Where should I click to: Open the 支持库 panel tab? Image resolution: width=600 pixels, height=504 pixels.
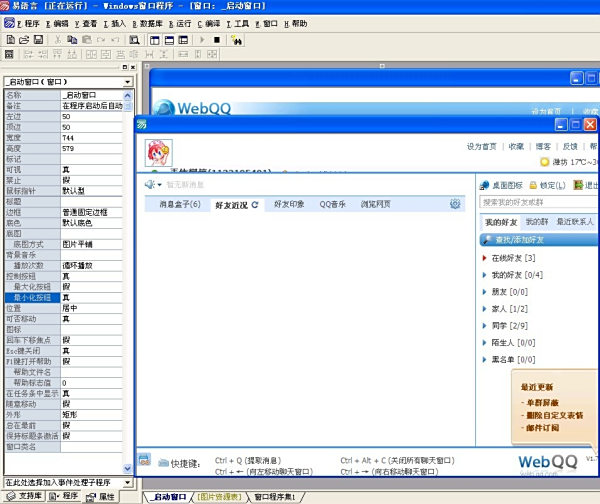click(x=24, y=496)
